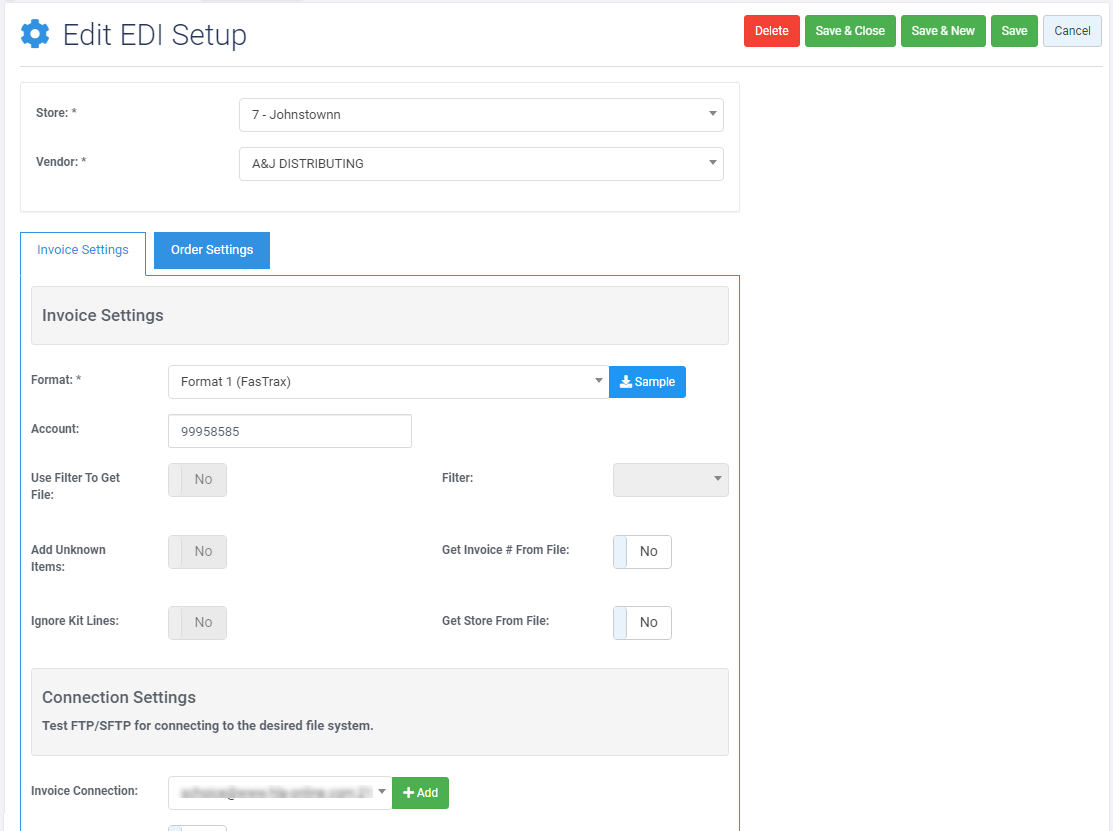Expand the Format dropdown showing Format 1 (FasTrax)
Viewport: 1113px width, 831px height.
(x=388, y=382)
